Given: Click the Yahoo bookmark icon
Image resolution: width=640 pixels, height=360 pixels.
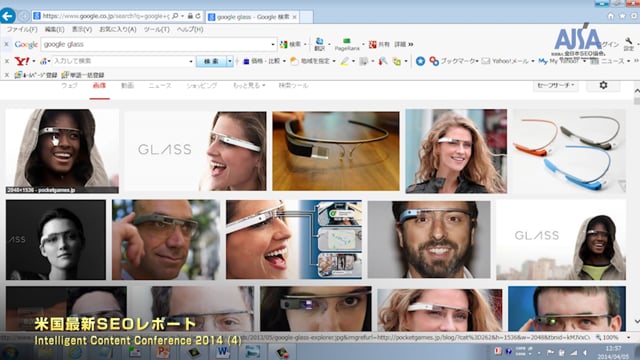Looking at the screenshot, I should pos(434,61).
